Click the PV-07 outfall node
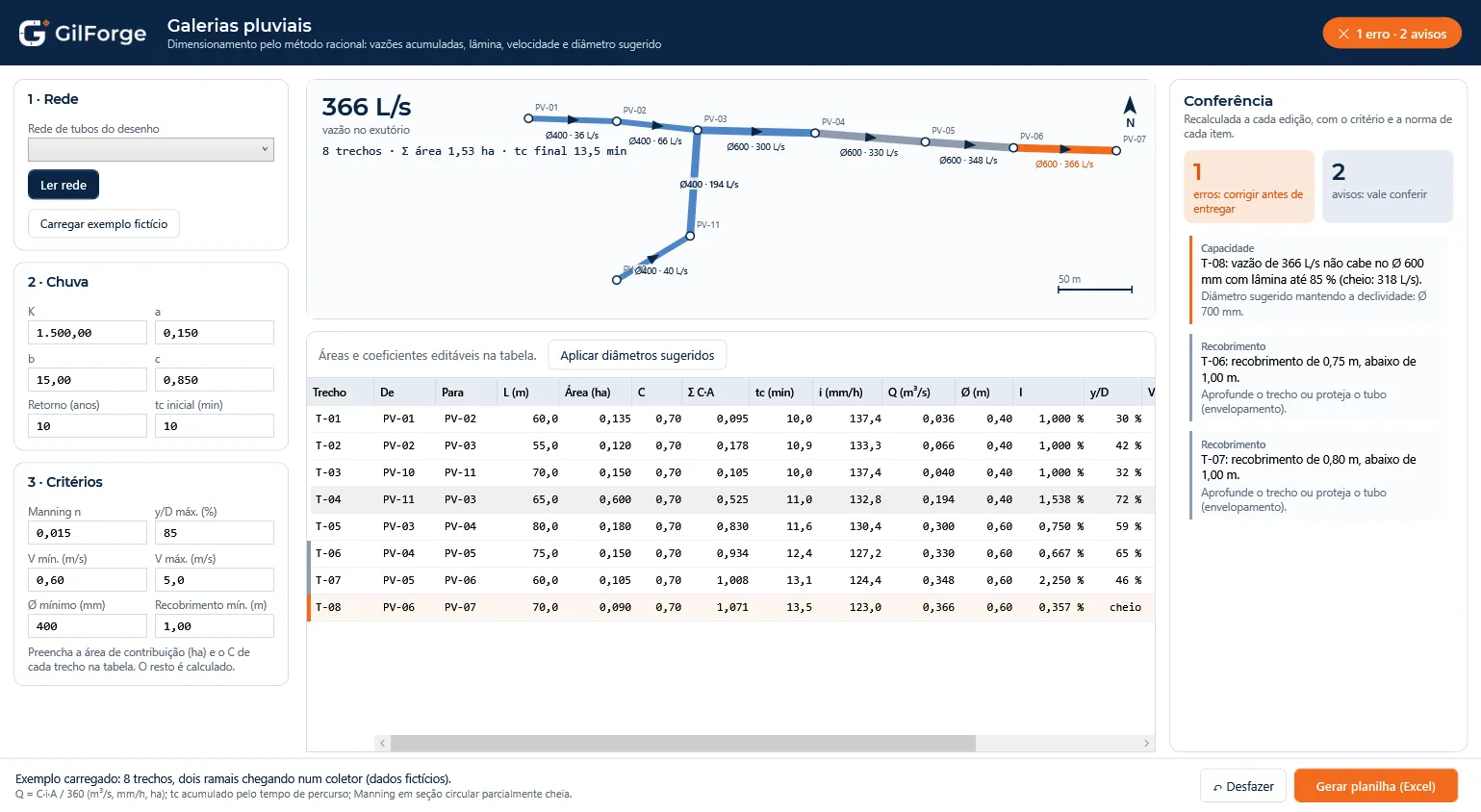This screenshot has height=812, width=1481. [1116, 150]
